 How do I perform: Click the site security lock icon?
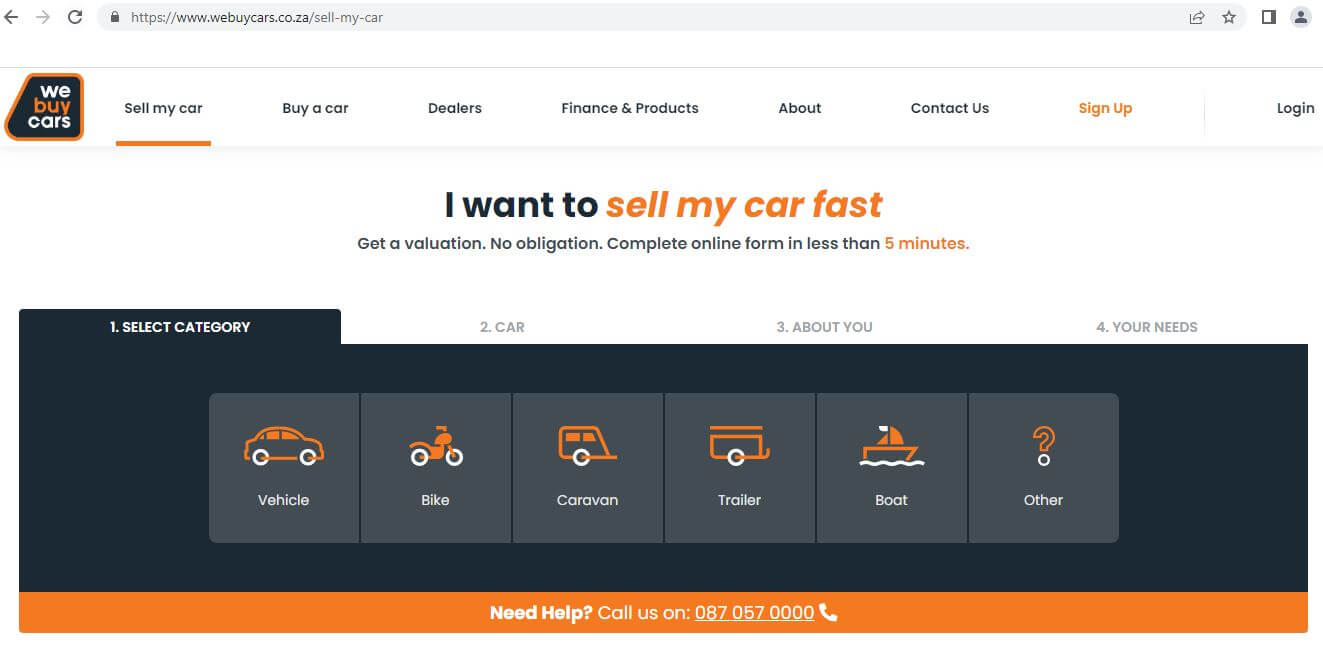(114, 17)
